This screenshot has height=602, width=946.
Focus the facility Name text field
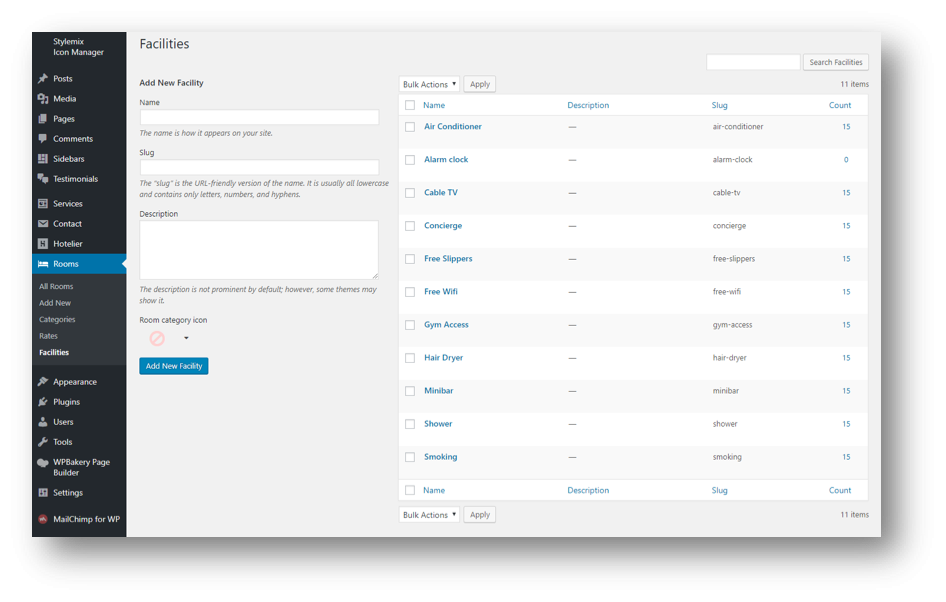(259, 117)
